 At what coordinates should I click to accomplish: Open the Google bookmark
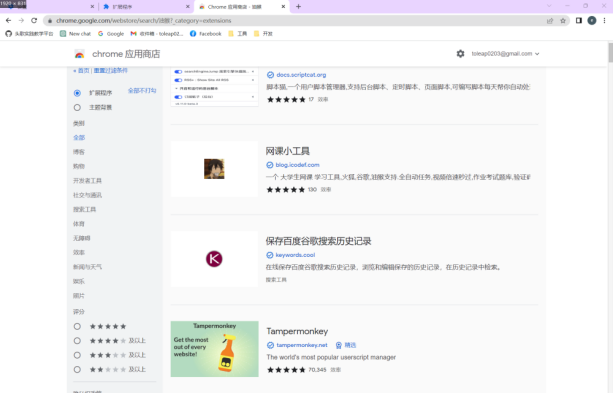(111, 34)
